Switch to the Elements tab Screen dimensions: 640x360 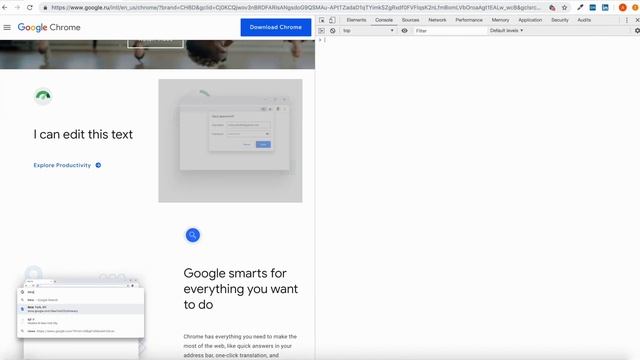click(356, 20)
